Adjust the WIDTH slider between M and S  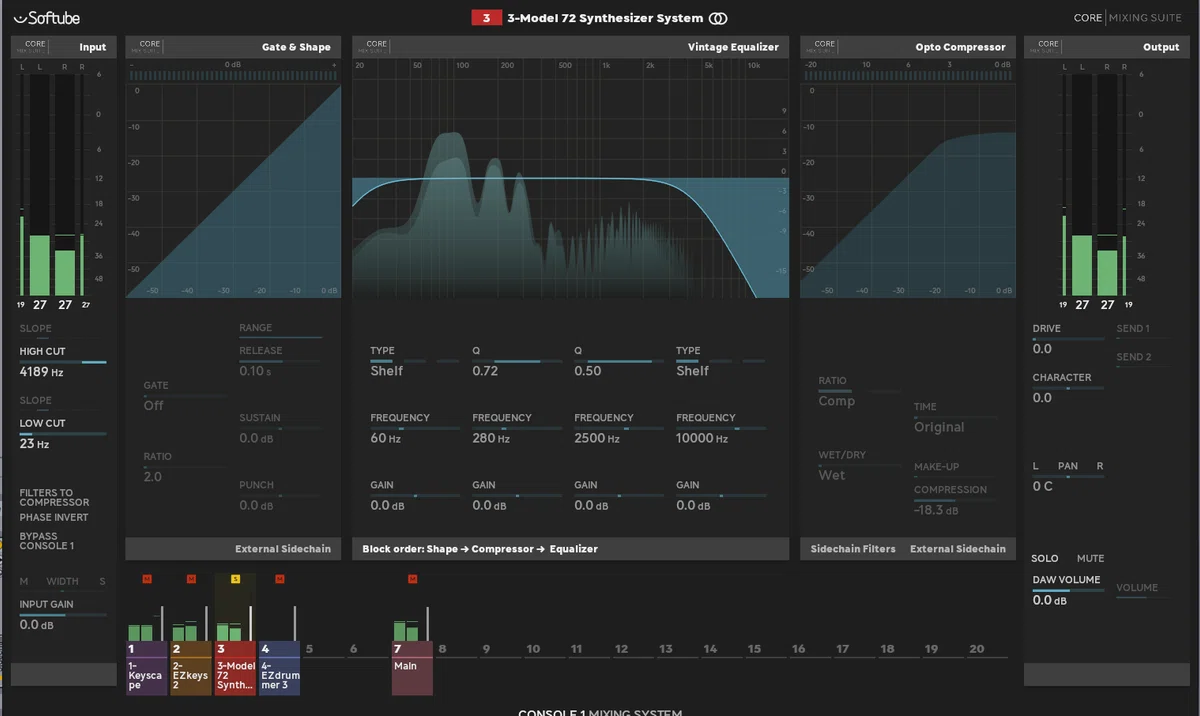point(62,591)
